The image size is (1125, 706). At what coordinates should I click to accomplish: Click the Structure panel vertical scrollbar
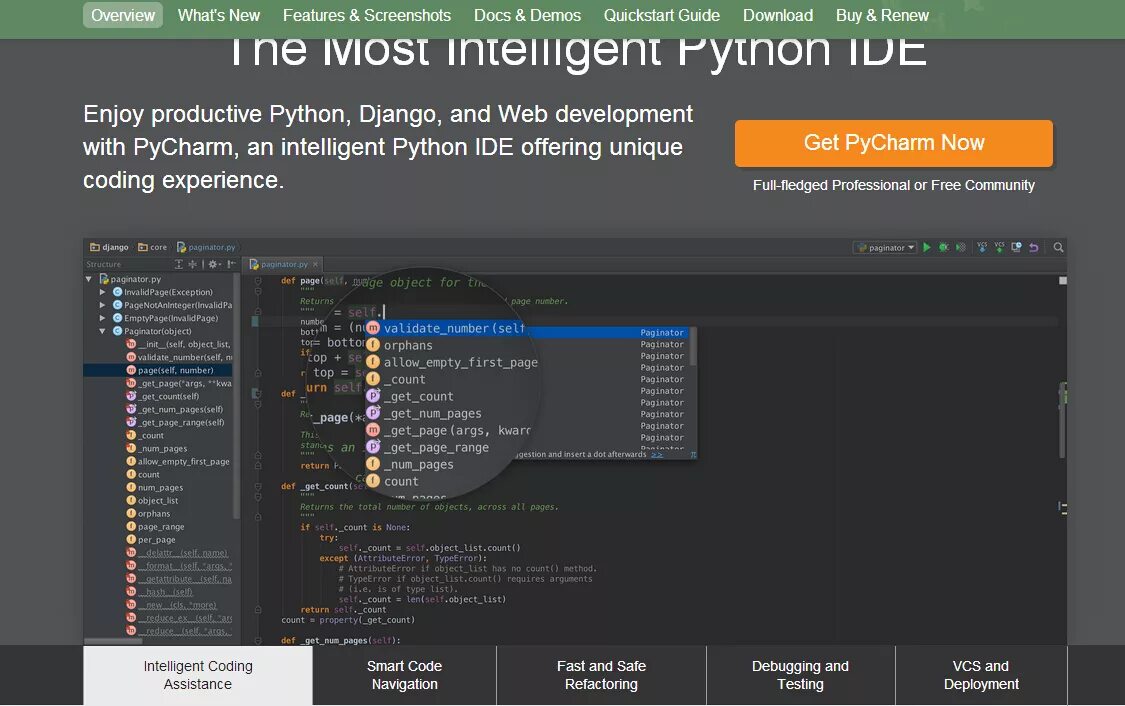point(237,395)
